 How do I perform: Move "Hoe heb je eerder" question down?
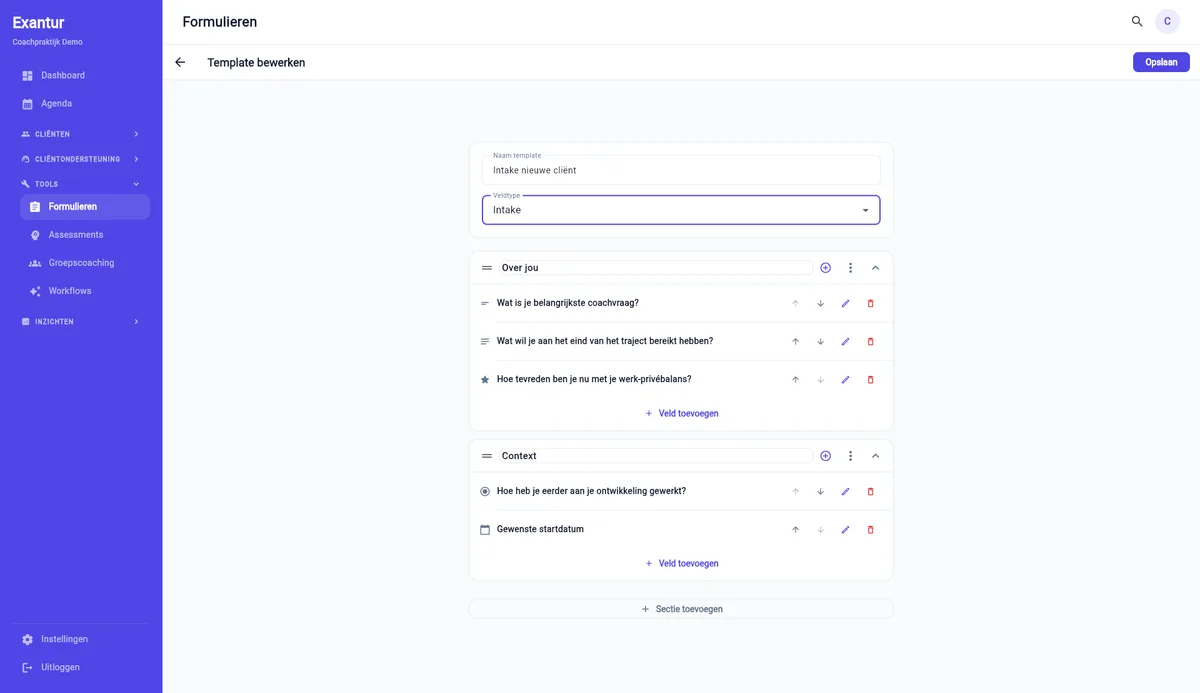(x=820, y=492)
